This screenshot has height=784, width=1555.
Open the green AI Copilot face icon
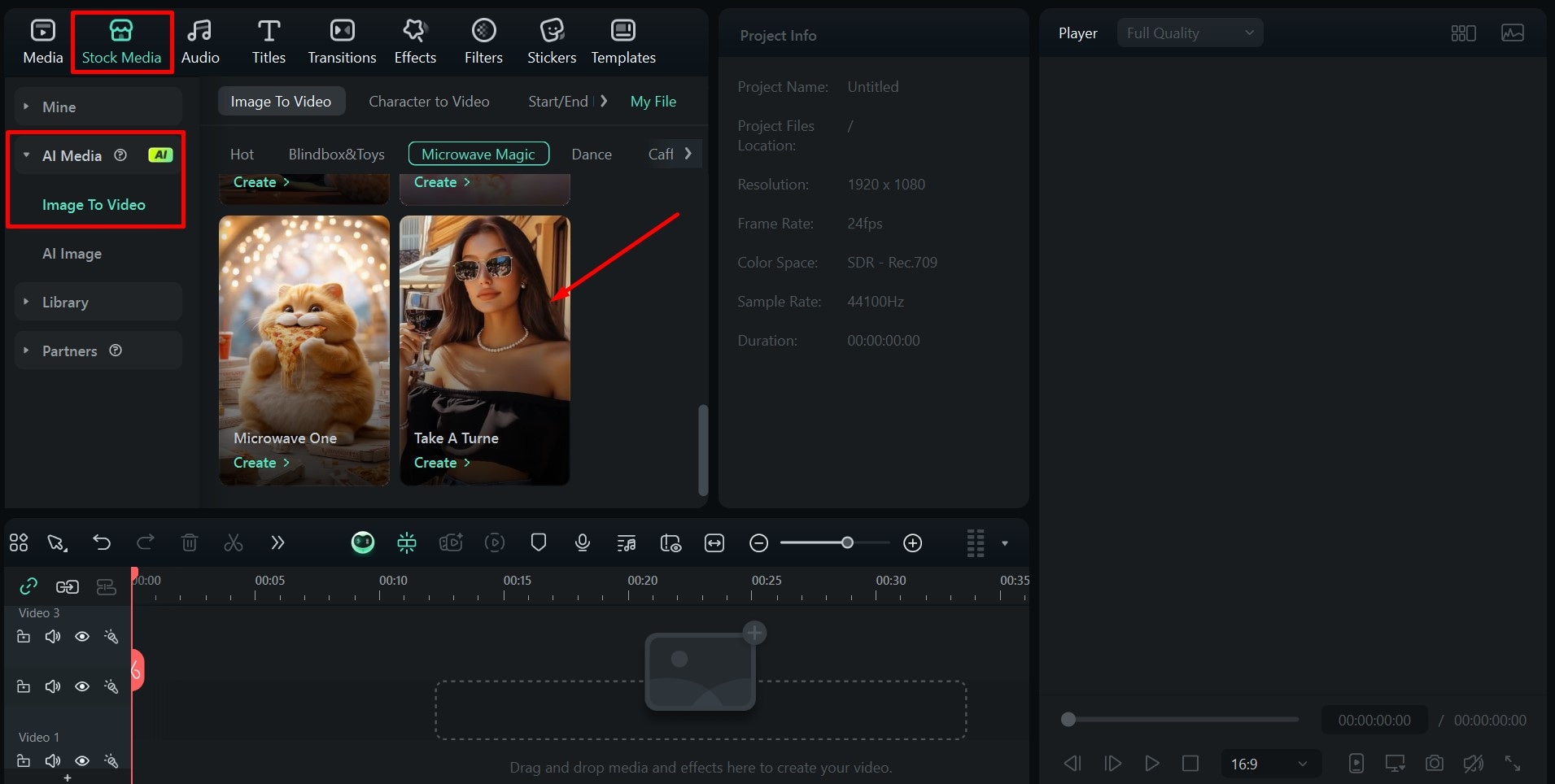[x=363, y=542]
